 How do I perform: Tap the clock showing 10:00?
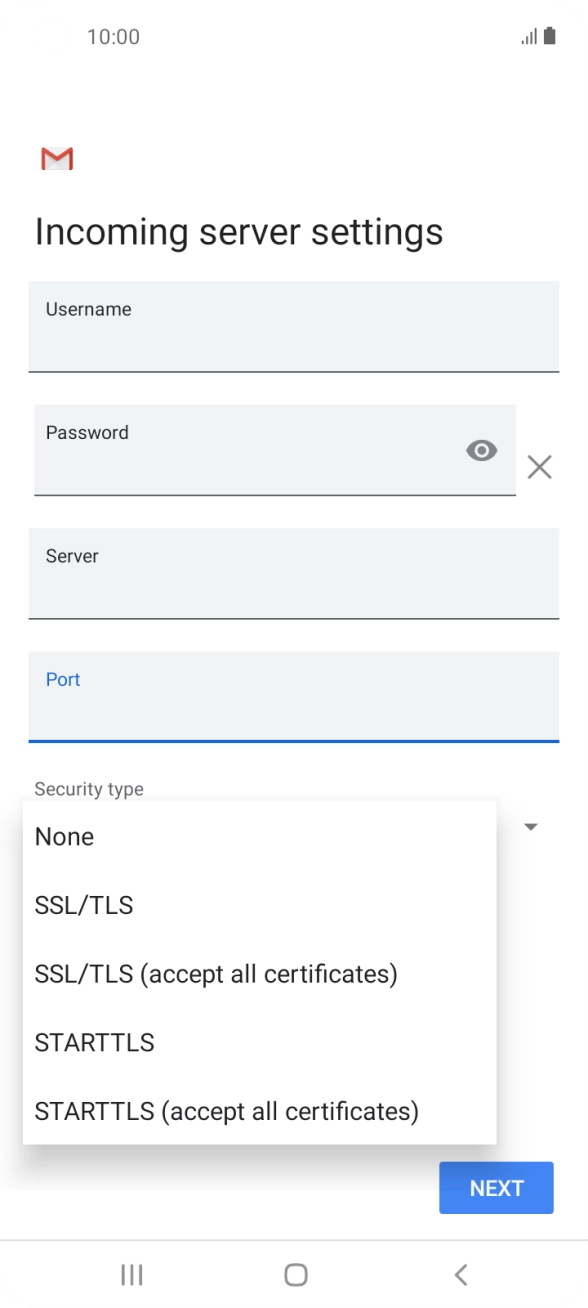113,37
